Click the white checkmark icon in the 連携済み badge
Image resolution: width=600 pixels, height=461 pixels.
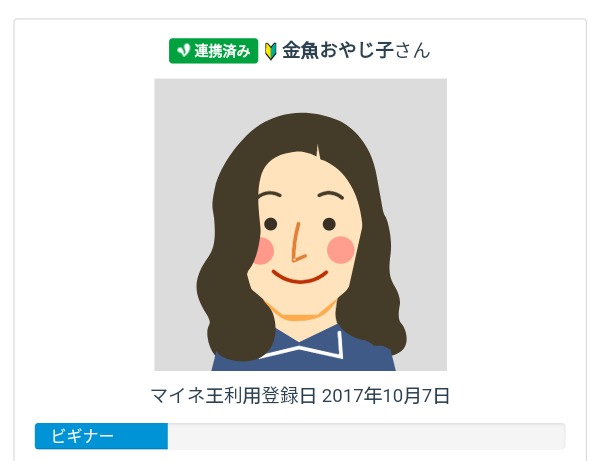(x=183, y=50)
